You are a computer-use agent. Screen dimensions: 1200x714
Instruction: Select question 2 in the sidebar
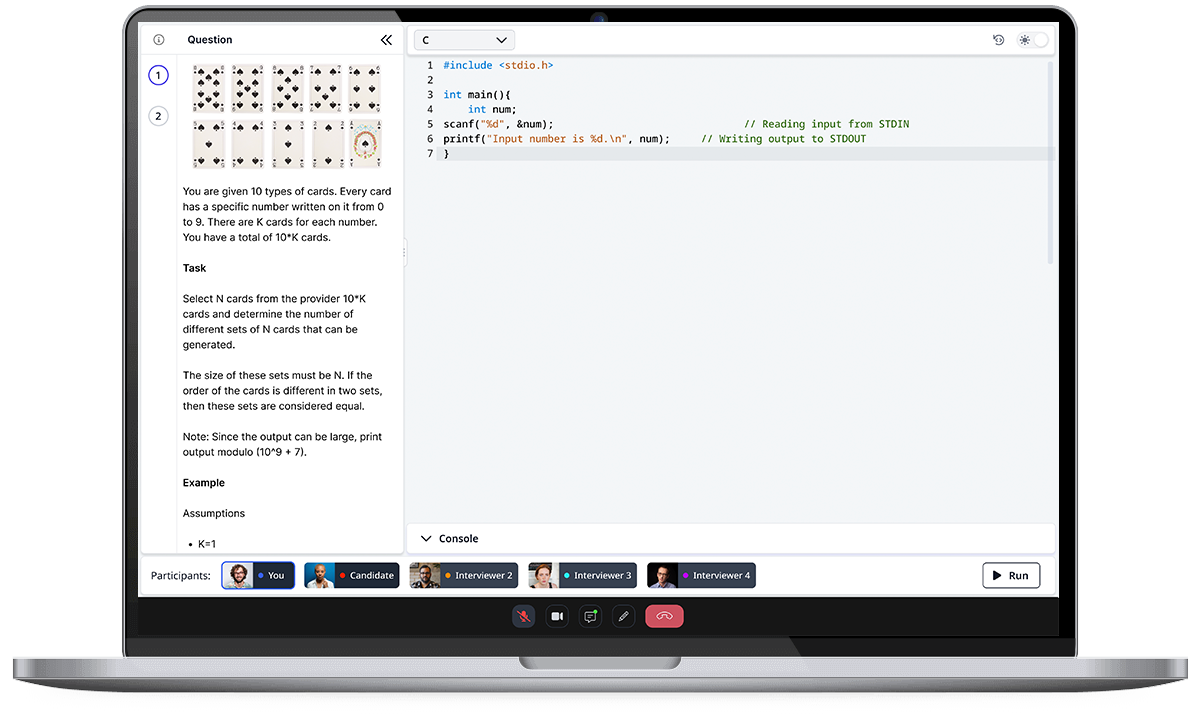[158, 116]
